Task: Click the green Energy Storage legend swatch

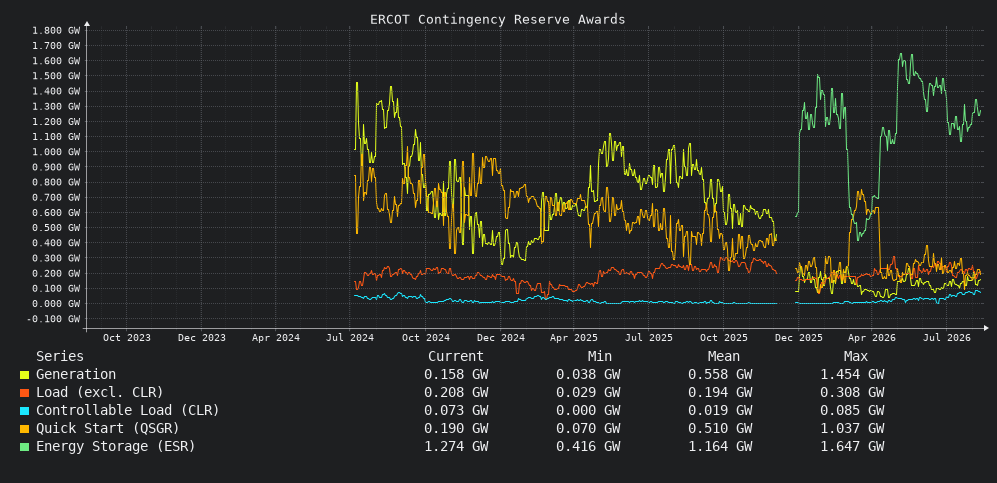Action: point(24,447)
